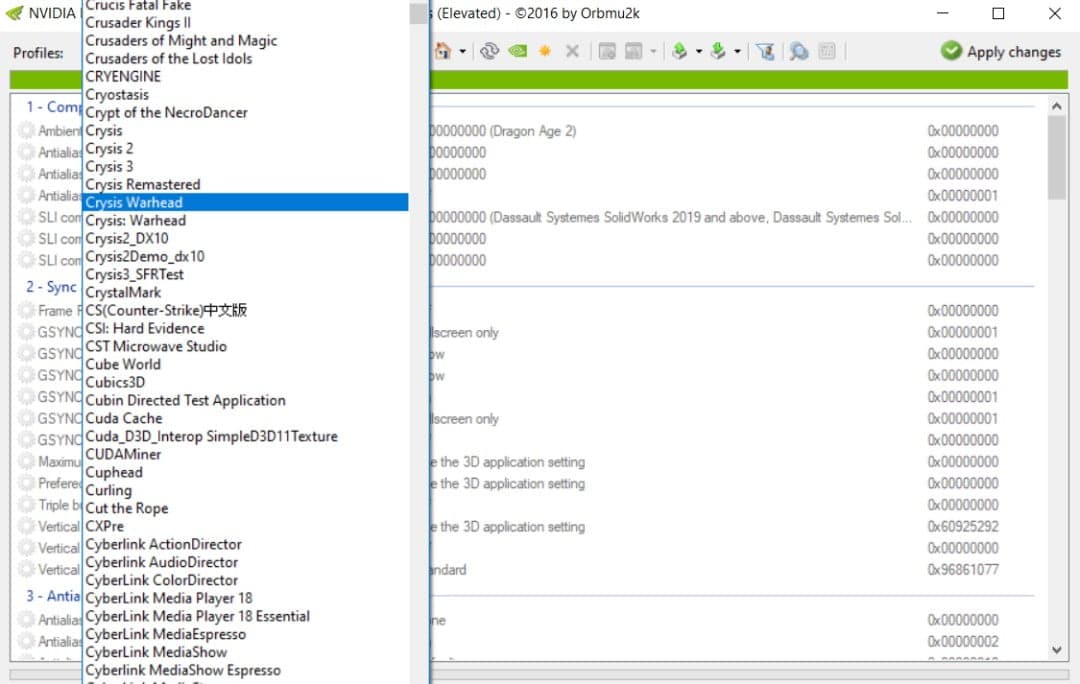This screenshot has height=684, width=1080.
Task: Click the add application to profile icon
Action: (607, 51)
